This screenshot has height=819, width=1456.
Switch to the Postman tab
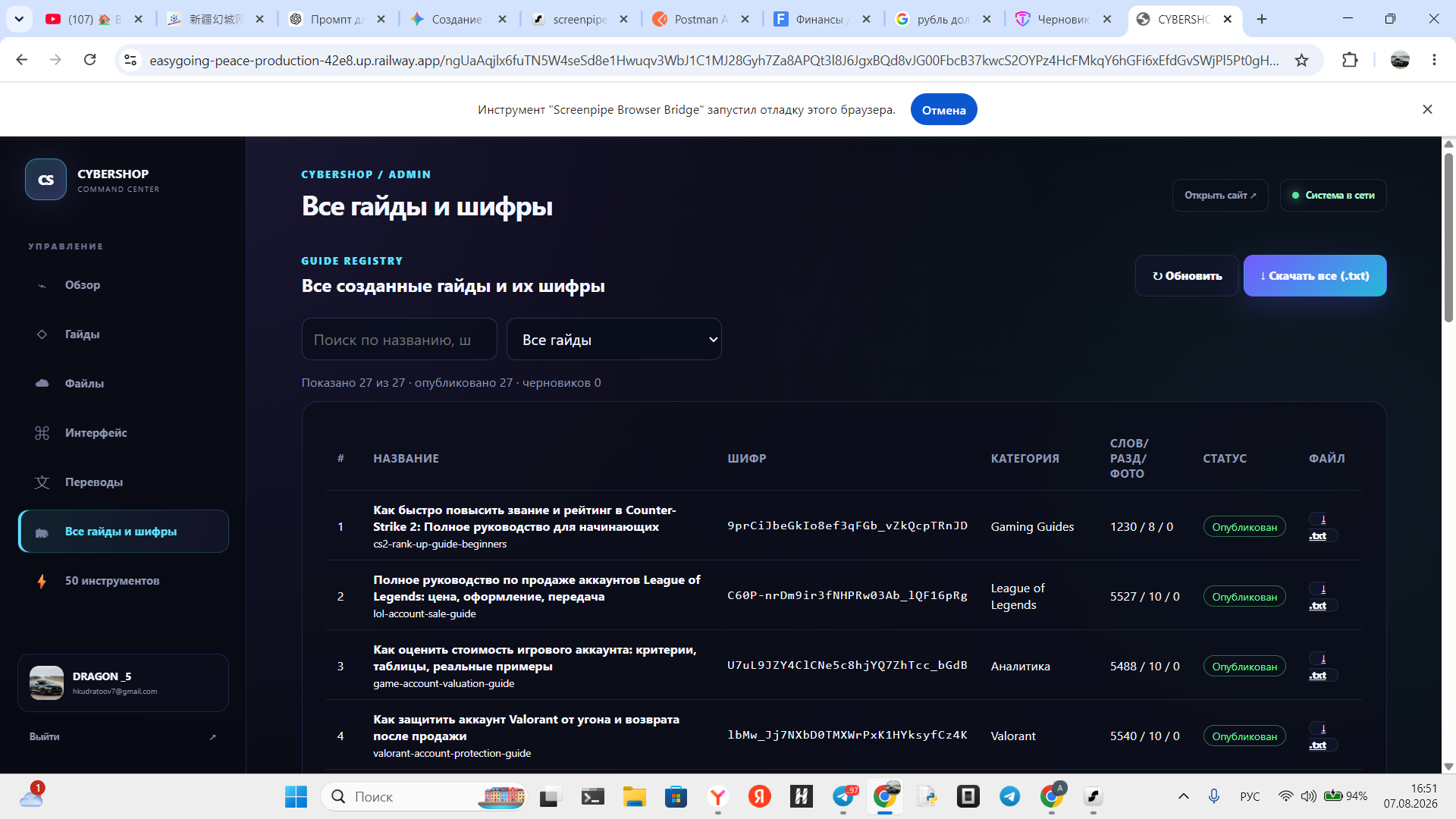700,19
